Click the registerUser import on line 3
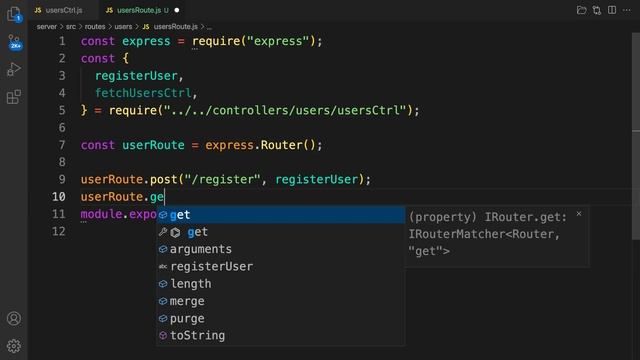640x360 pixels. [136, 76]
